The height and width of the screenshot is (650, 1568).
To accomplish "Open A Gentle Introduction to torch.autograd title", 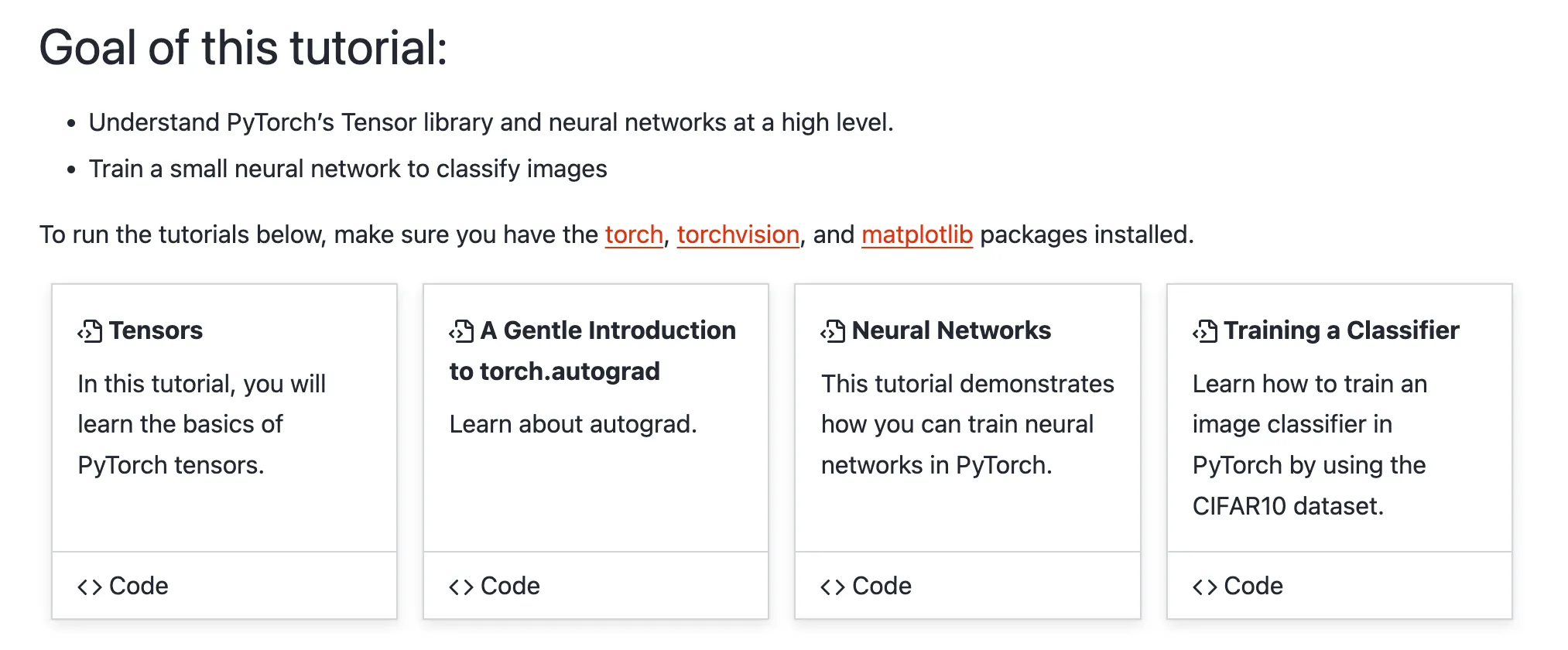I will pos(593,351).
